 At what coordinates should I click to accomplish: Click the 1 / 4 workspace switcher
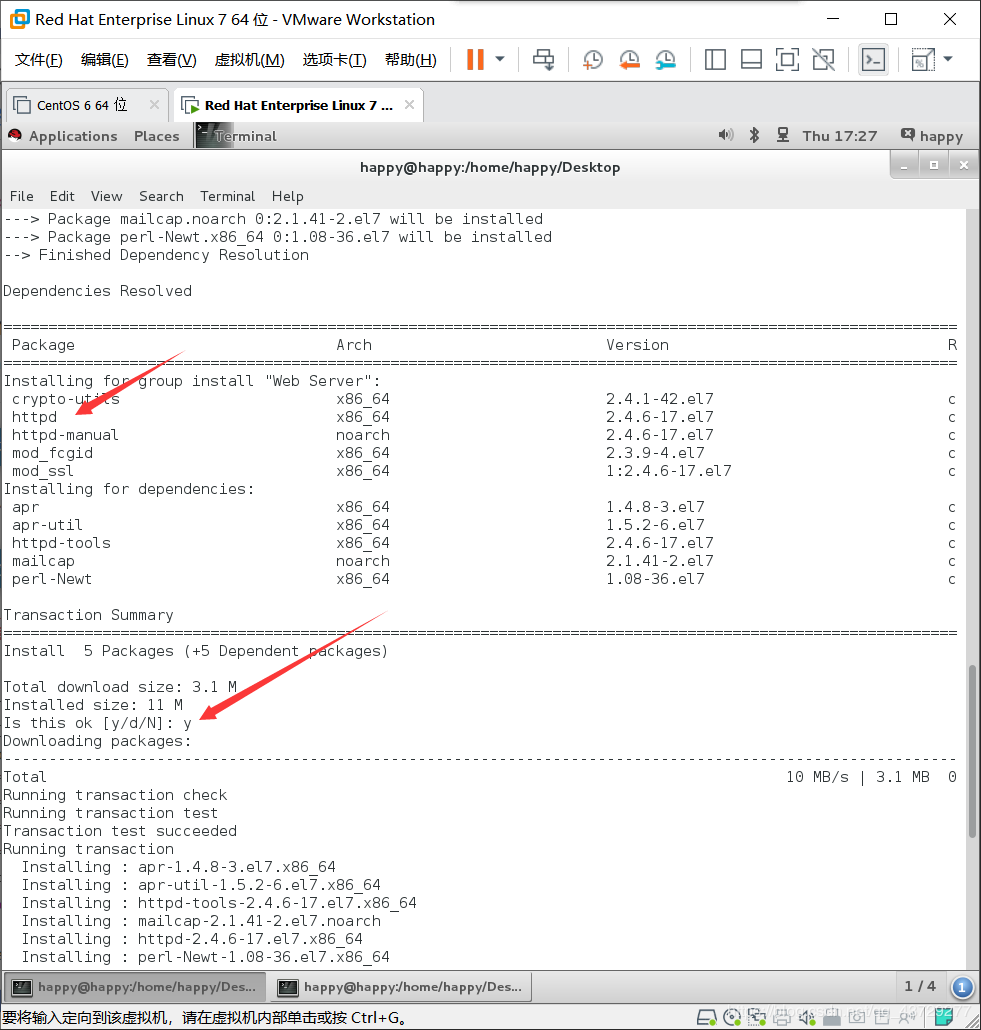click(x=920, y=986)
